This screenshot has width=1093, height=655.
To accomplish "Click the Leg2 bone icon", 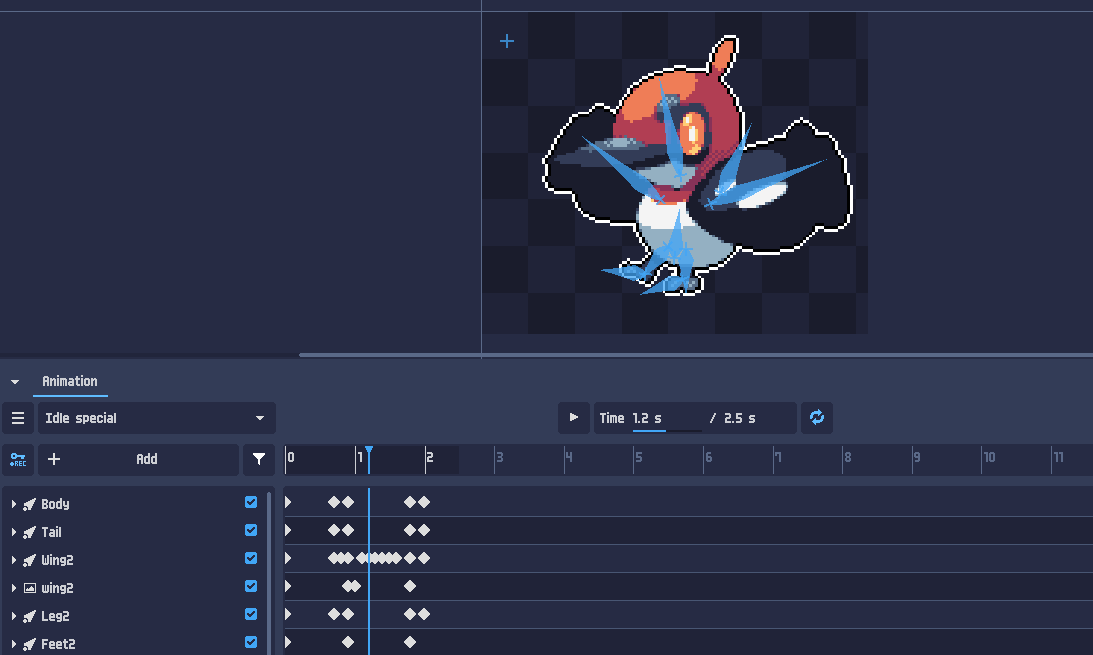I will click(29, 616).
